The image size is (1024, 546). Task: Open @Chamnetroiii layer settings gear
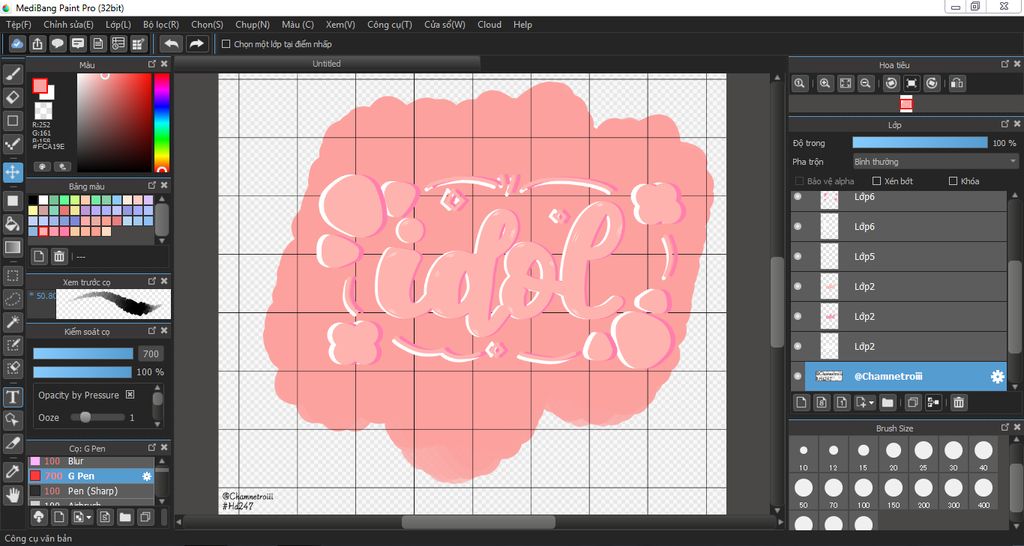coord(997,376)
